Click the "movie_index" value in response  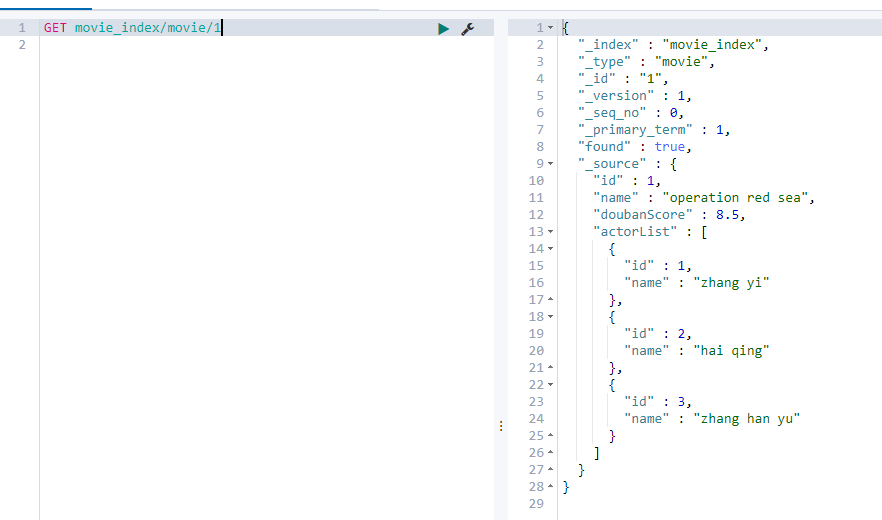click(x=712, y=44)
